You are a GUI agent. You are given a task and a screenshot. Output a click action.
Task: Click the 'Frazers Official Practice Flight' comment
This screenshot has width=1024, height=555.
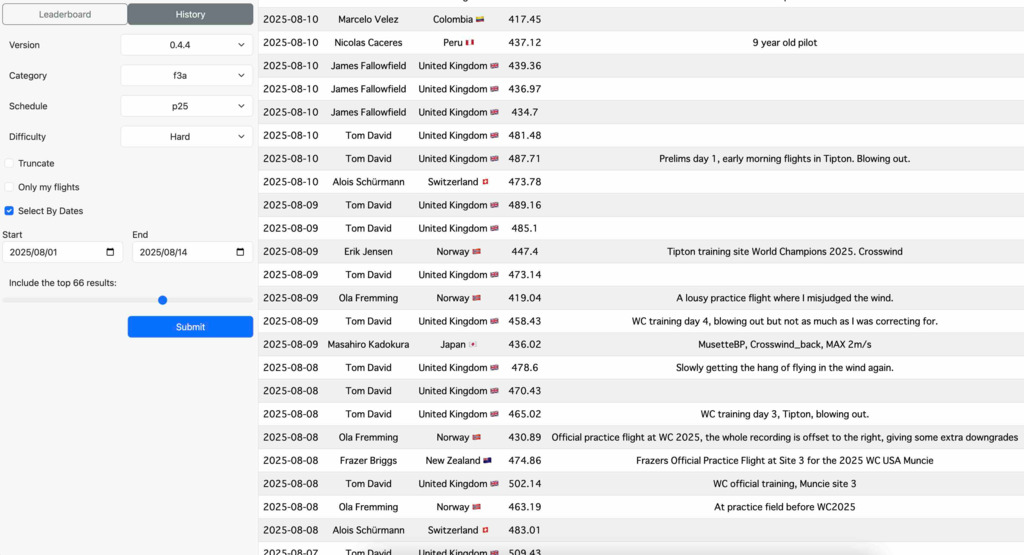pyautogui.click(x=784, y=460)
